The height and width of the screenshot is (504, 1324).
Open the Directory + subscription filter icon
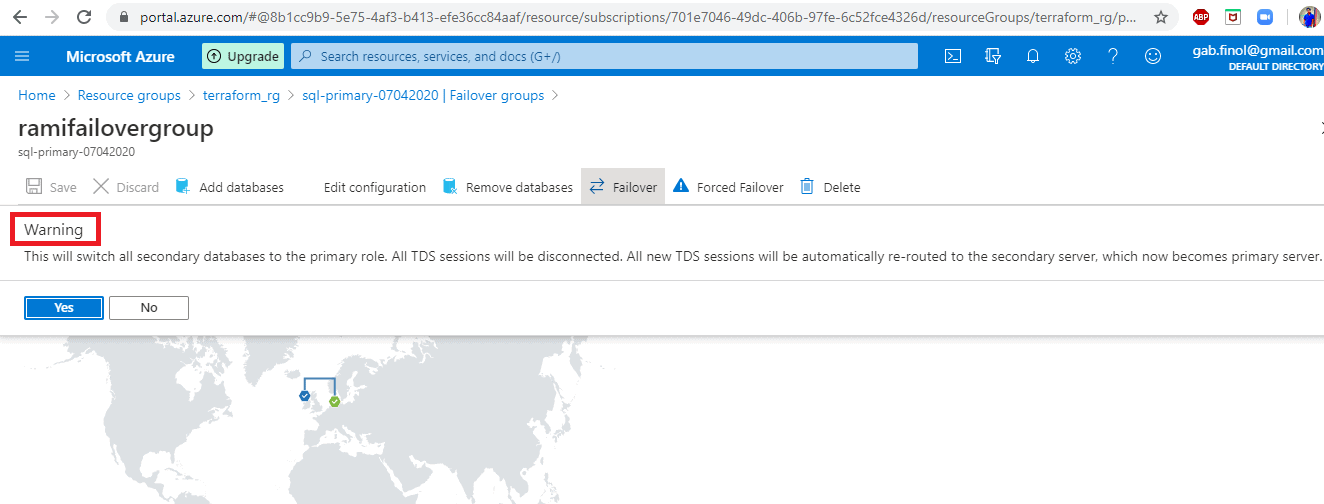click(993, 57)
